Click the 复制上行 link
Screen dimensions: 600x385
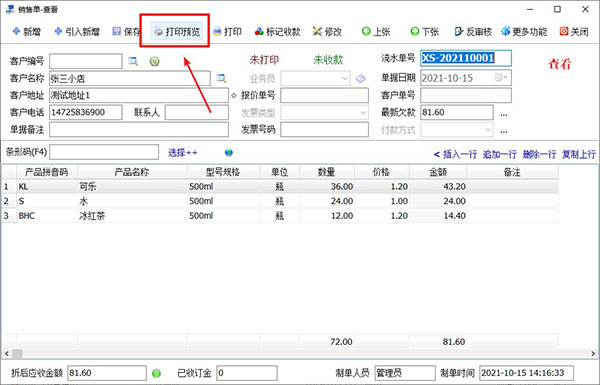tap(579, 154)
